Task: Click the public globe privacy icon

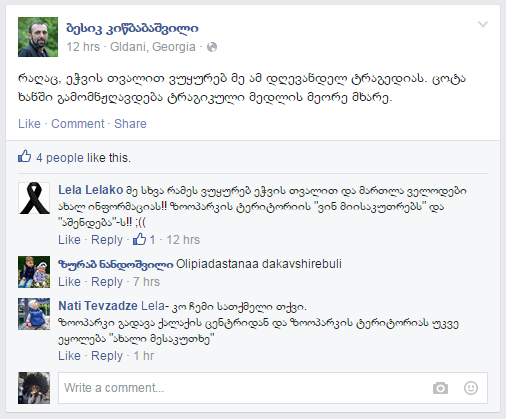Action: [212, 47]
